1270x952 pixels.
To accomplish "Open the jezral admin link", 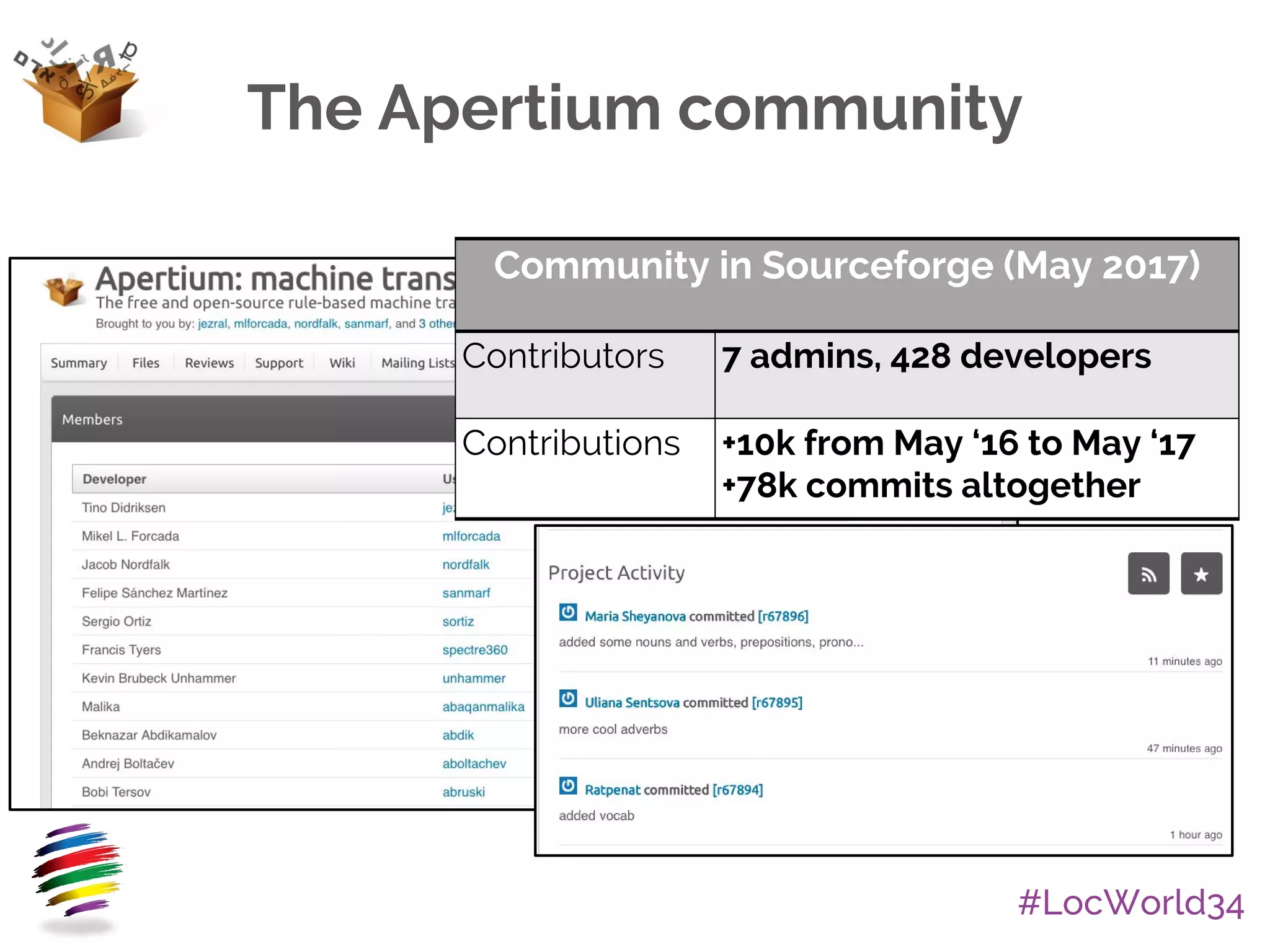I will pos(212,324).
